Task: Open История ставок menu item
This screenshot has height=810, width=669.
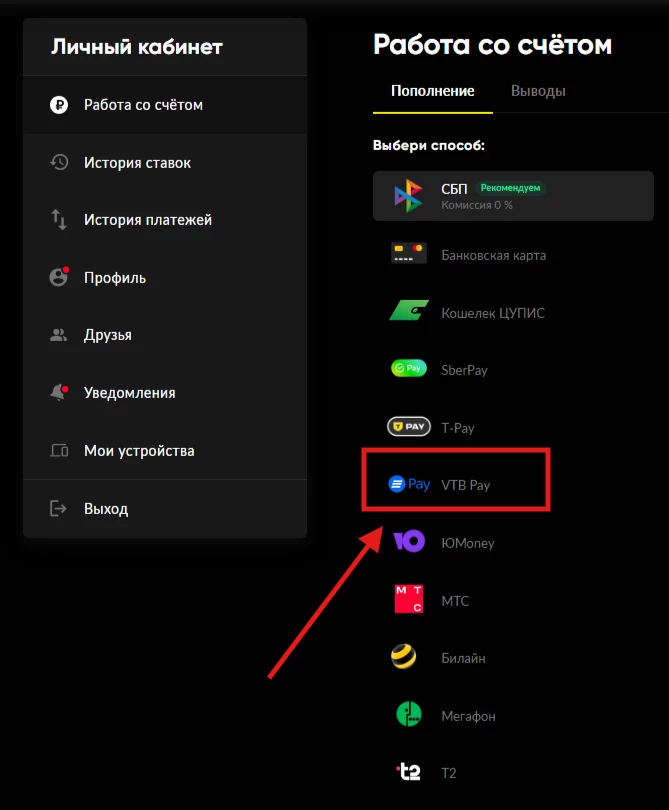Action: [165, 163]
